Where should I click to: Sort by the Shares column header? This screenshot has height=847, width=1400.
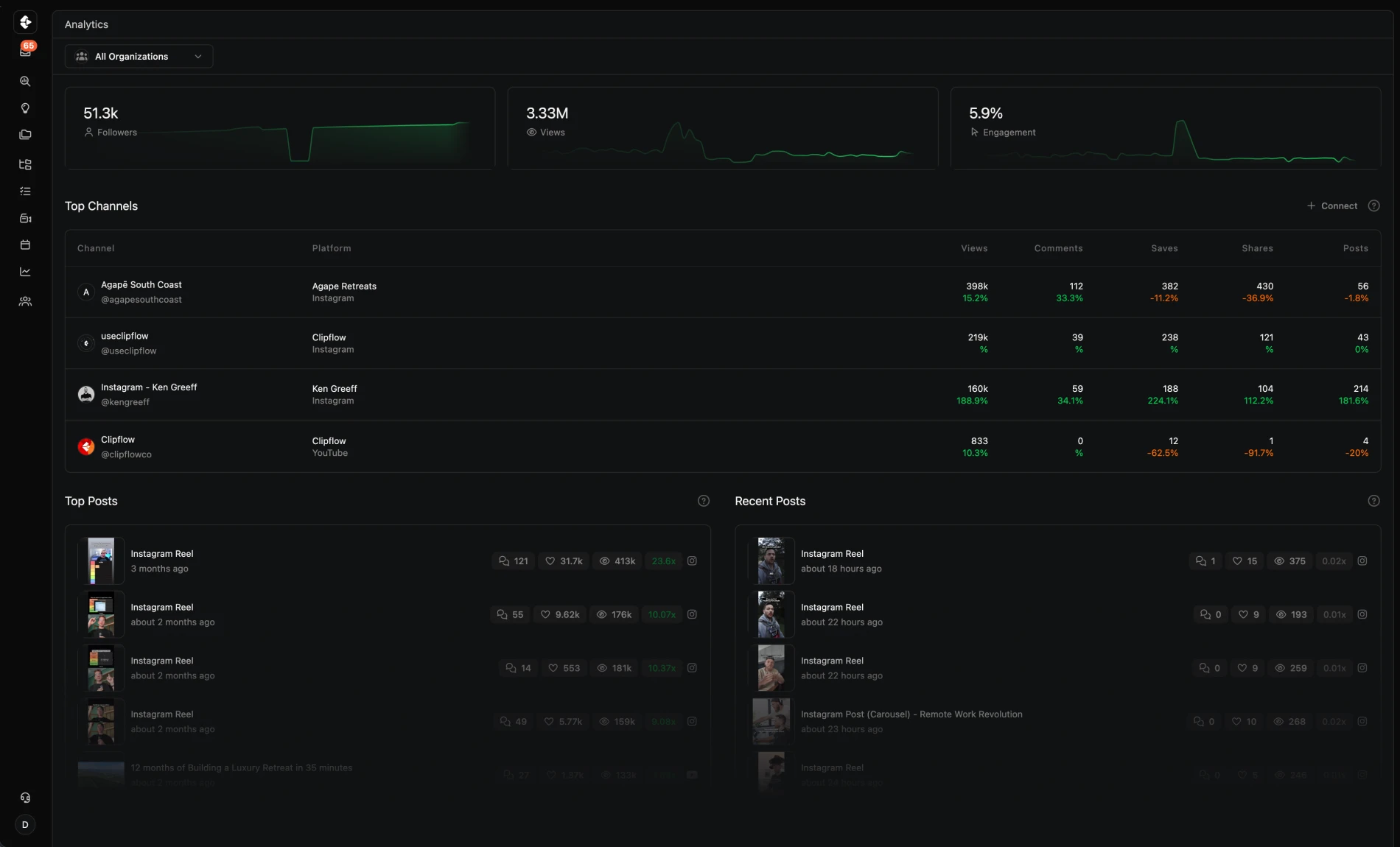click(x=1257, y=248)
